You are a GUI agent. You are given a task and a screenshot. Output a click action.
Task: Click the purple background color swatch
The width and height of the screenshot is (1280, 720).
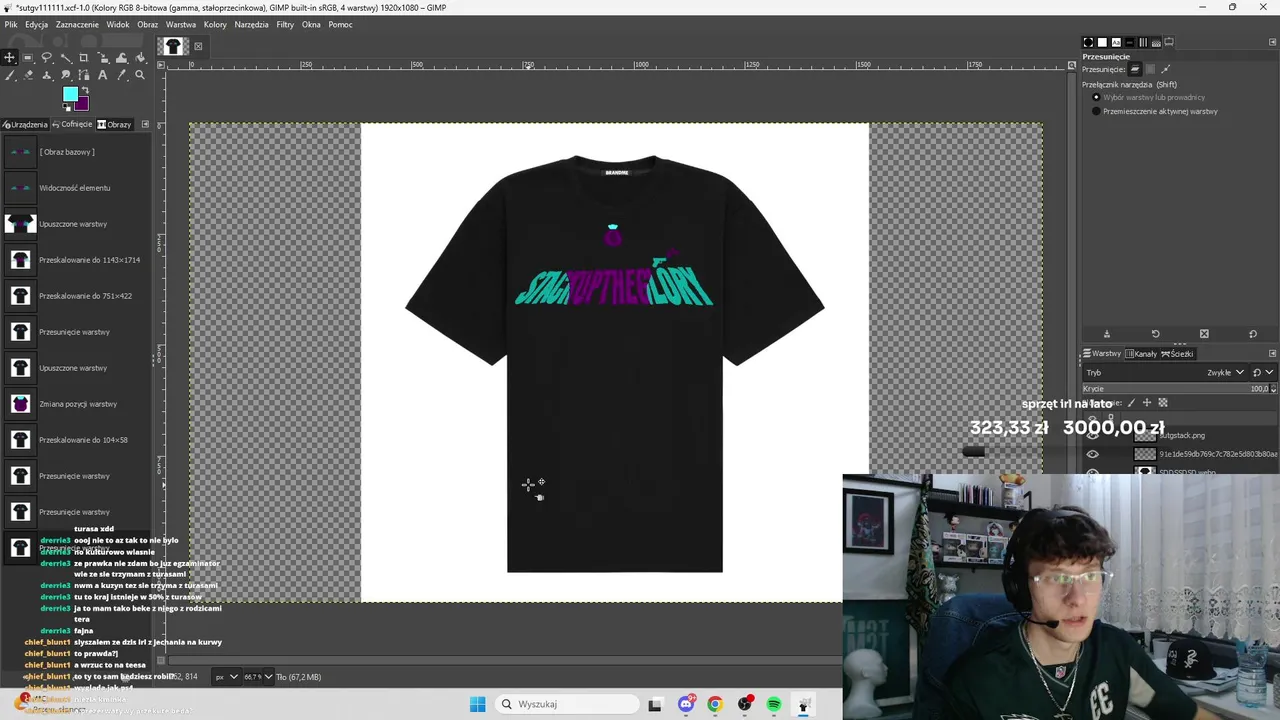(x=83, y=104)
